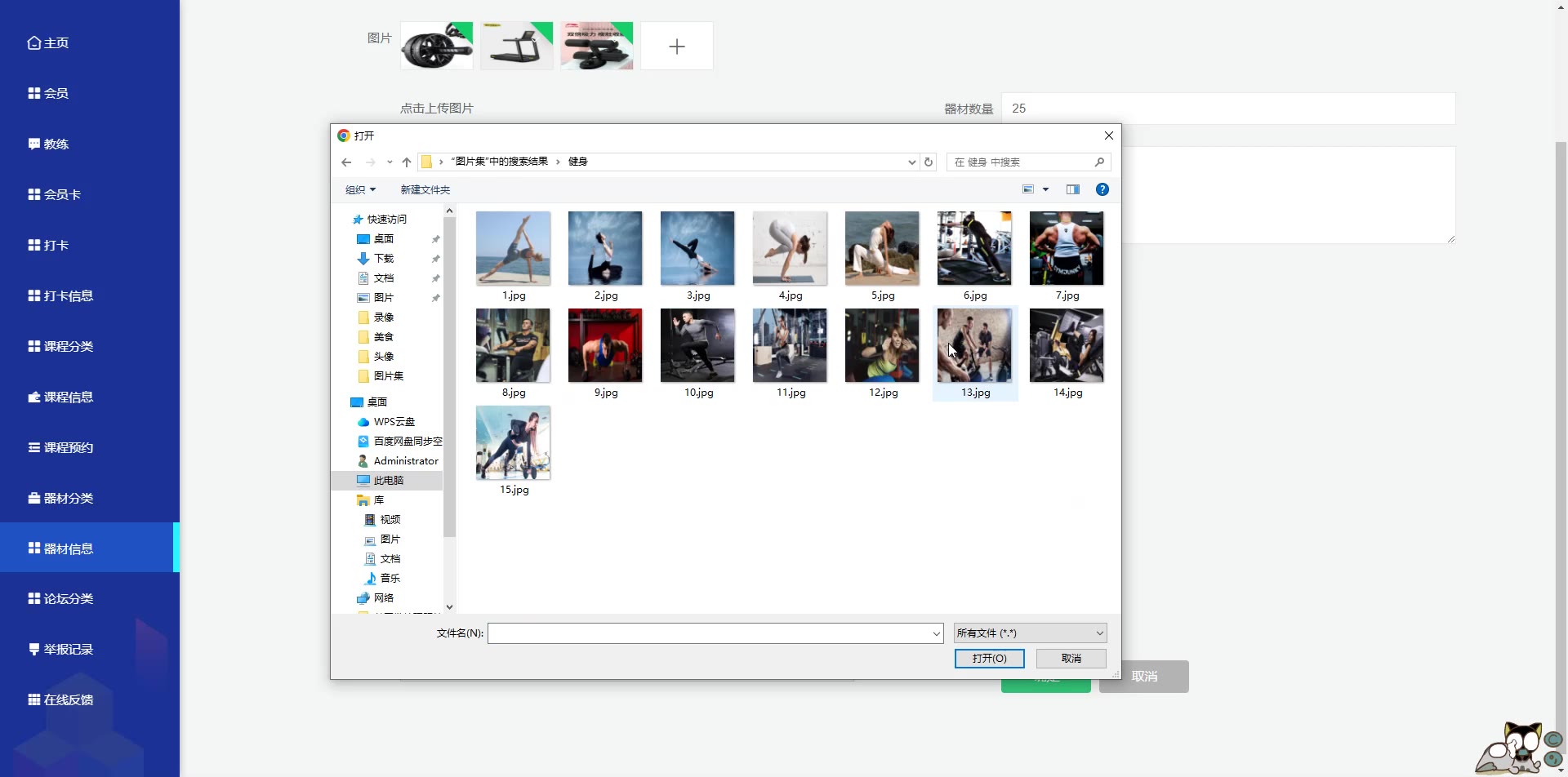Click the gray 取消 button on the page
The image size is (1568, 777).
[x=1144, y=677]
